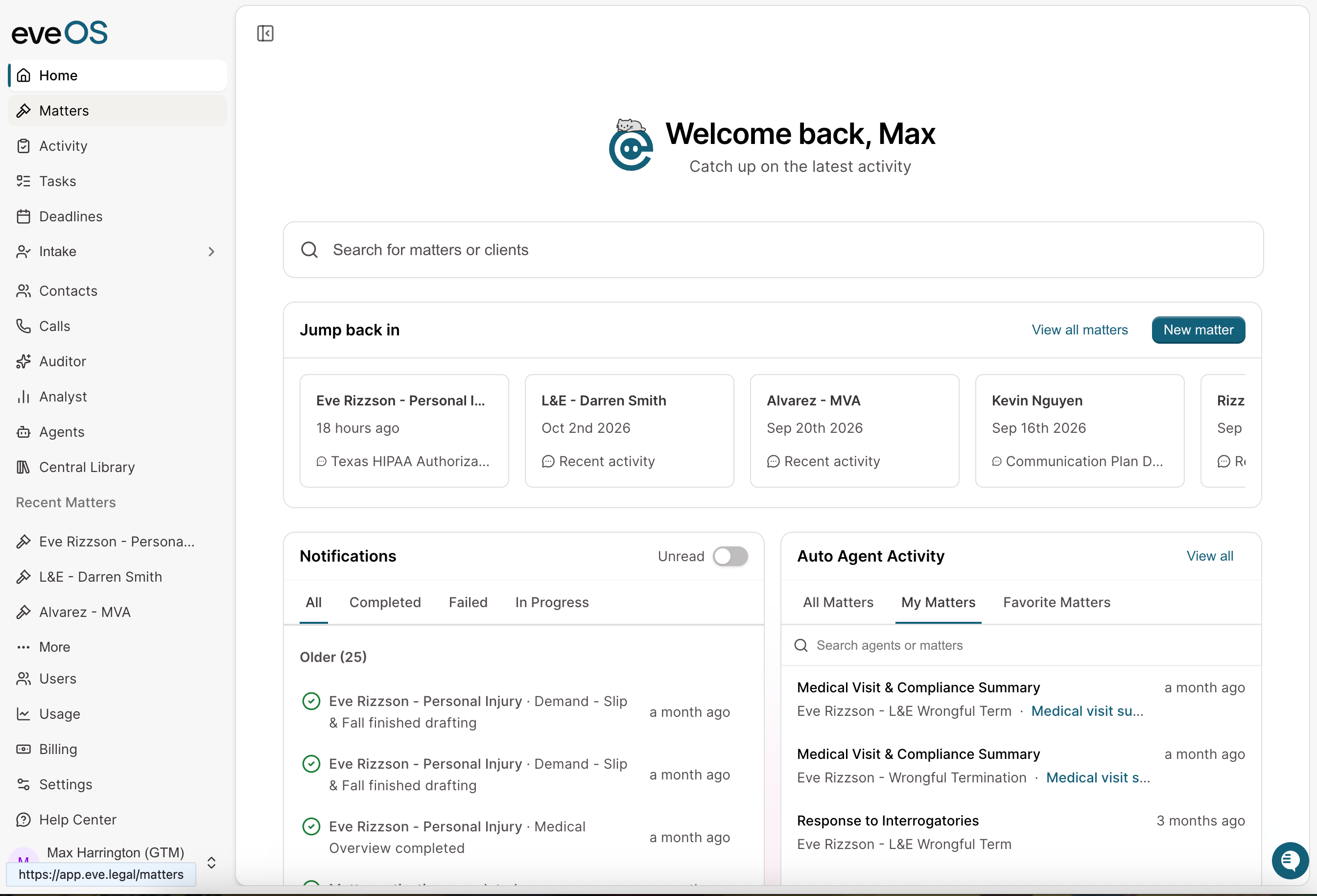Open the Kevin Nguyen matter card
The height and width of the screenshot is (896, 1317).
click(1079, 430)
